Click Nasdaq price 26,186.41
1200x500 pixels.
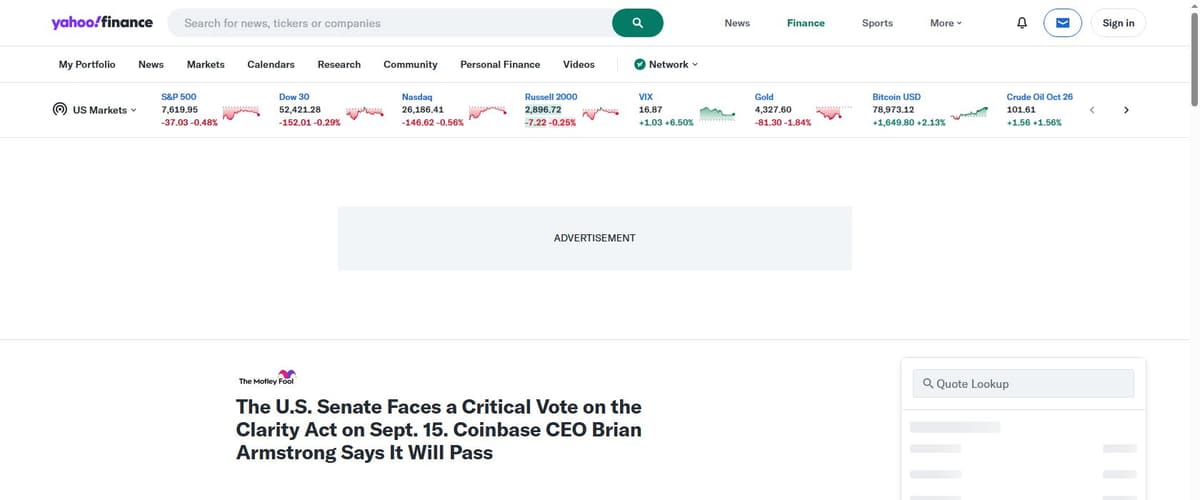point(422,109)
